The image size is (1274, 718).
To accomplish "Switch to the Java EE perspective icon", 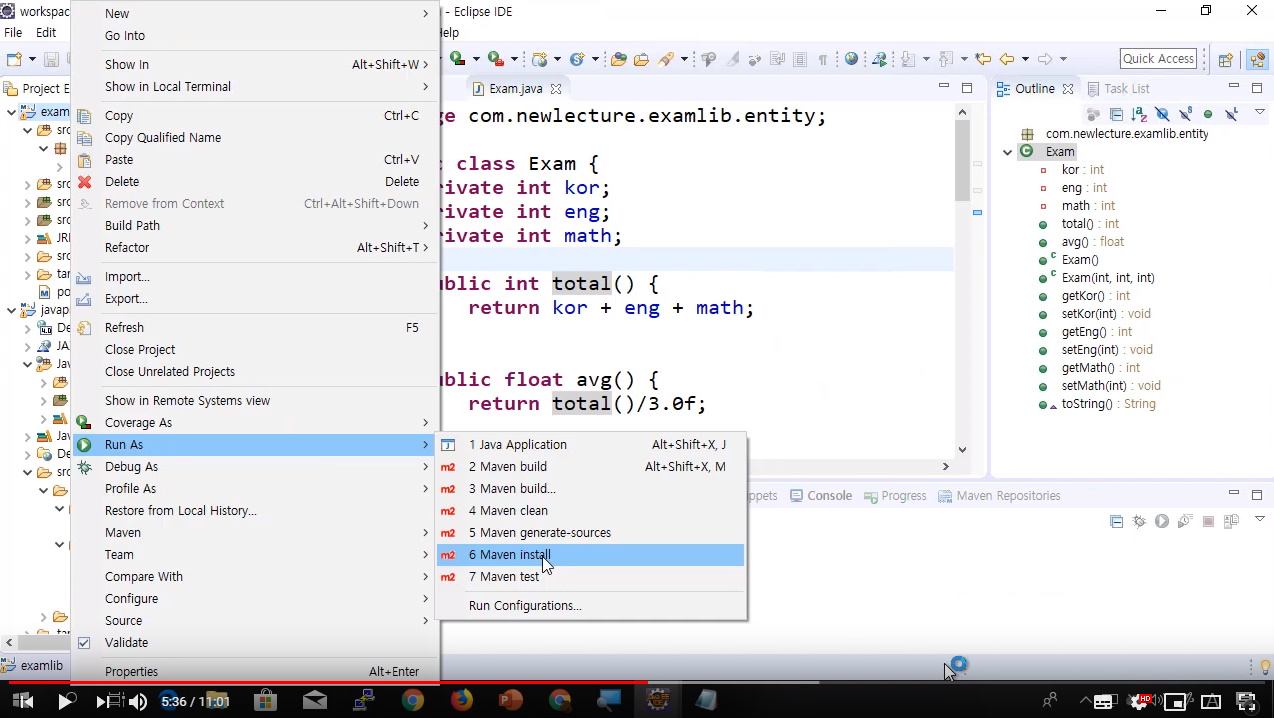I will 1257,59.
